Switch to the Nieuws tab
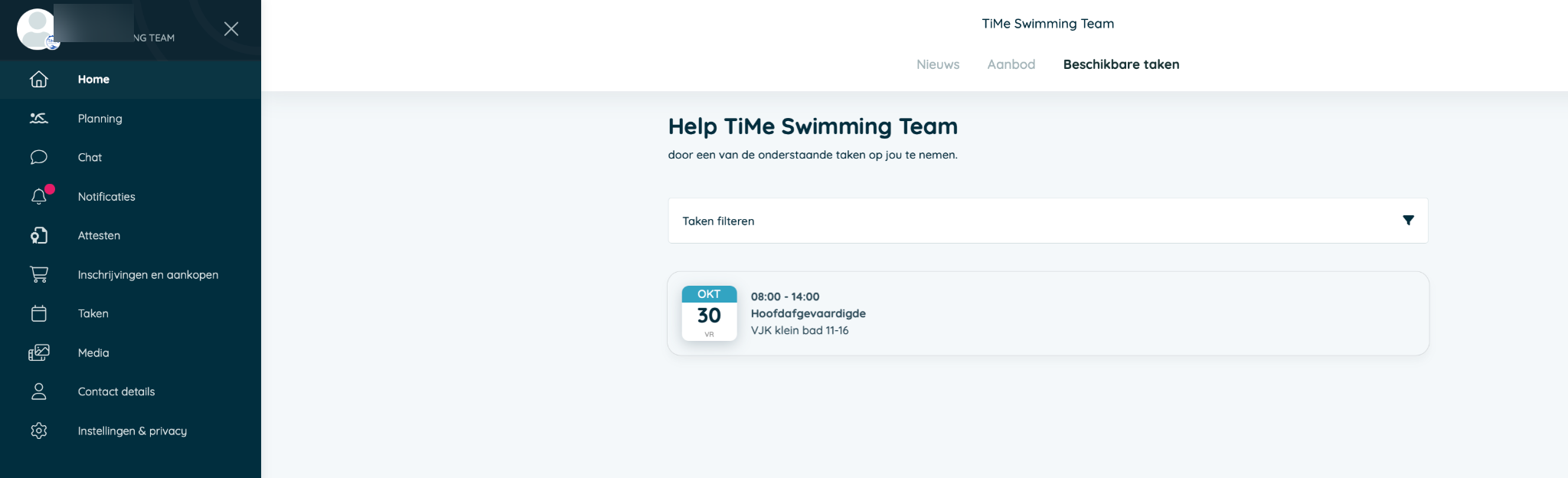1568x478 pixels. point(938,64)
